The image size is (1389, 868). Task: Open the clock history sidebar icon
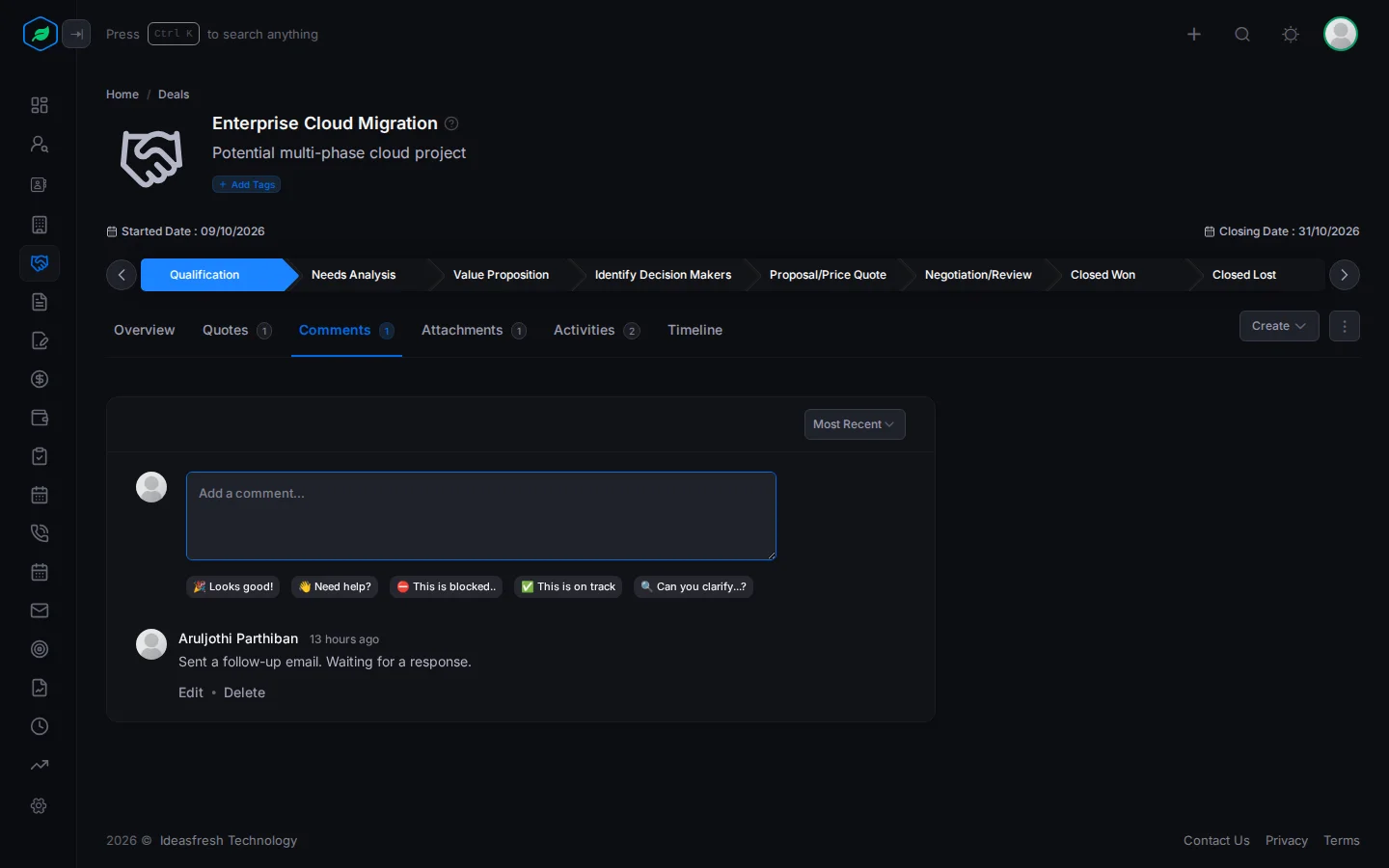pos(40,726)
